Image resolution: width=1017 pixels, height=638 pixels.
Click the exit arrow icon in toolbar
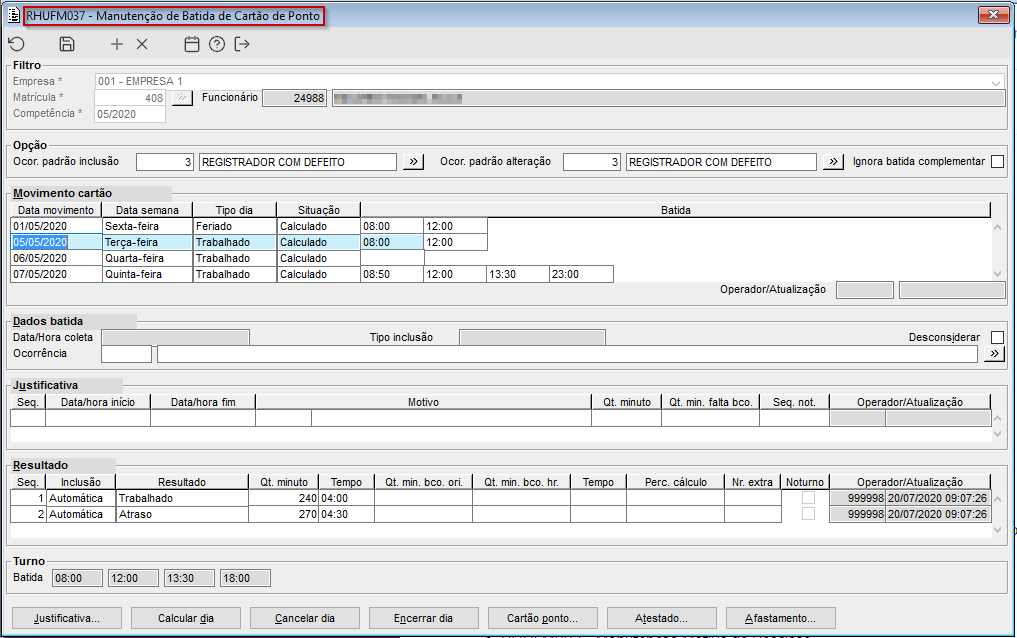pyautogui.click(x=242, y=44)
